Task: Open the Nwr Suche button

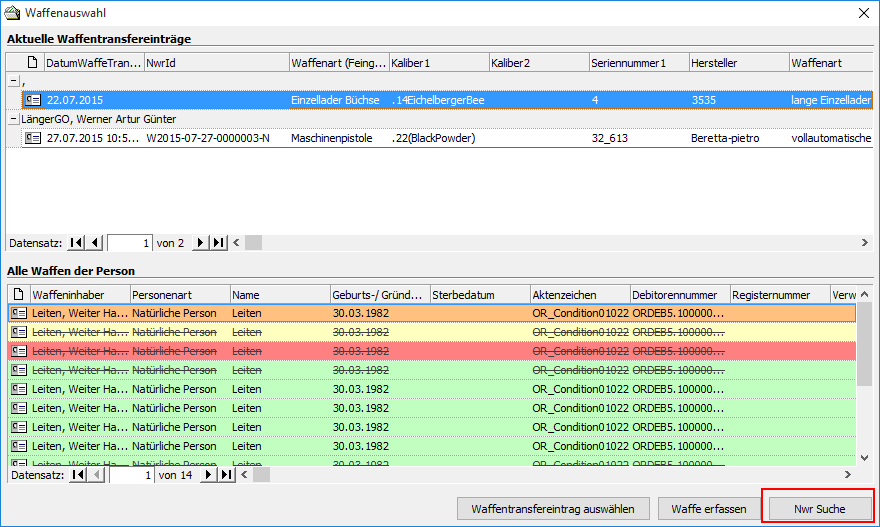Action: [x=818, y=509]
